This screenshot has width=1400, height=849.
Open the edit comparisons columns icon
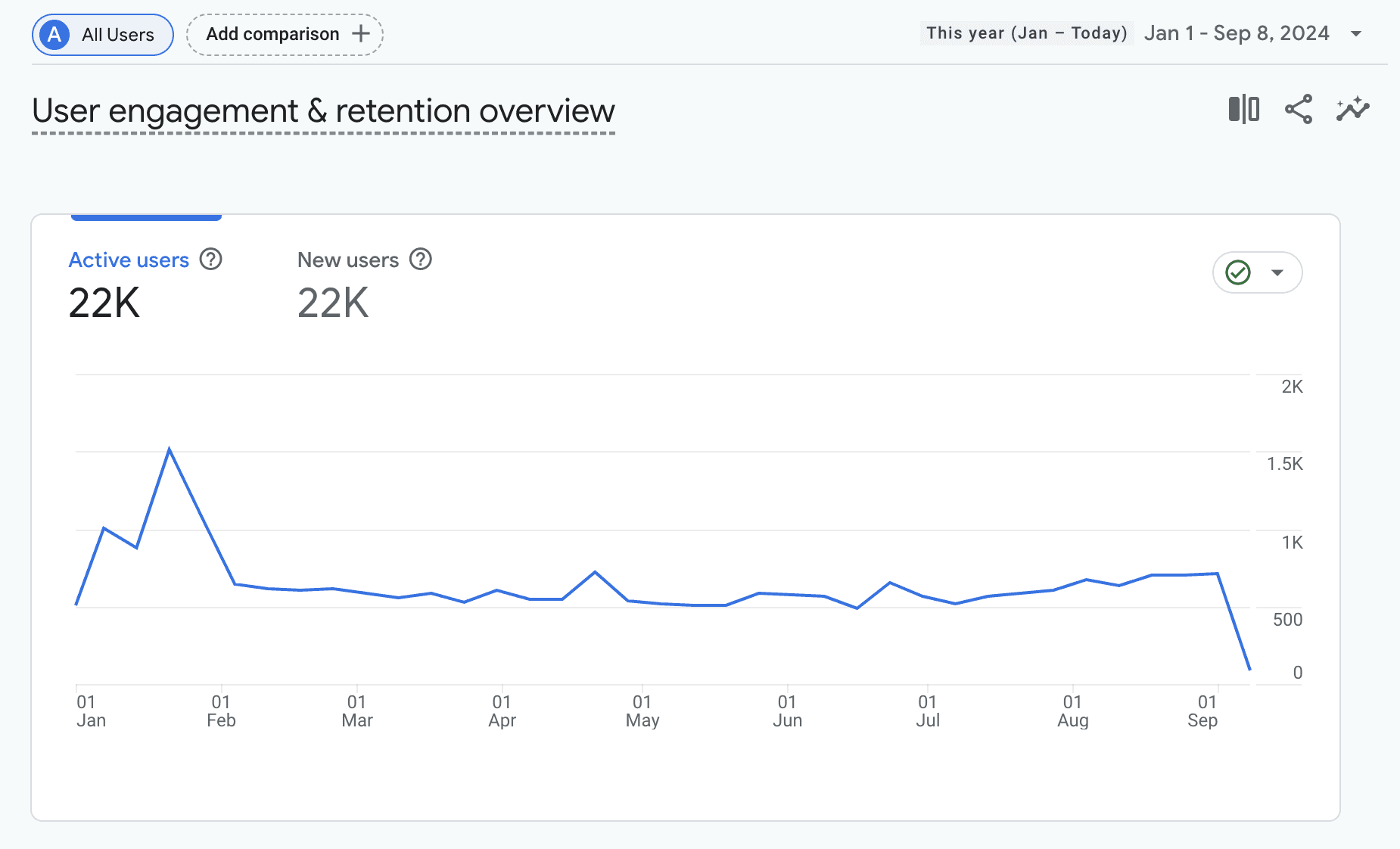click(x=1243, y=109)
